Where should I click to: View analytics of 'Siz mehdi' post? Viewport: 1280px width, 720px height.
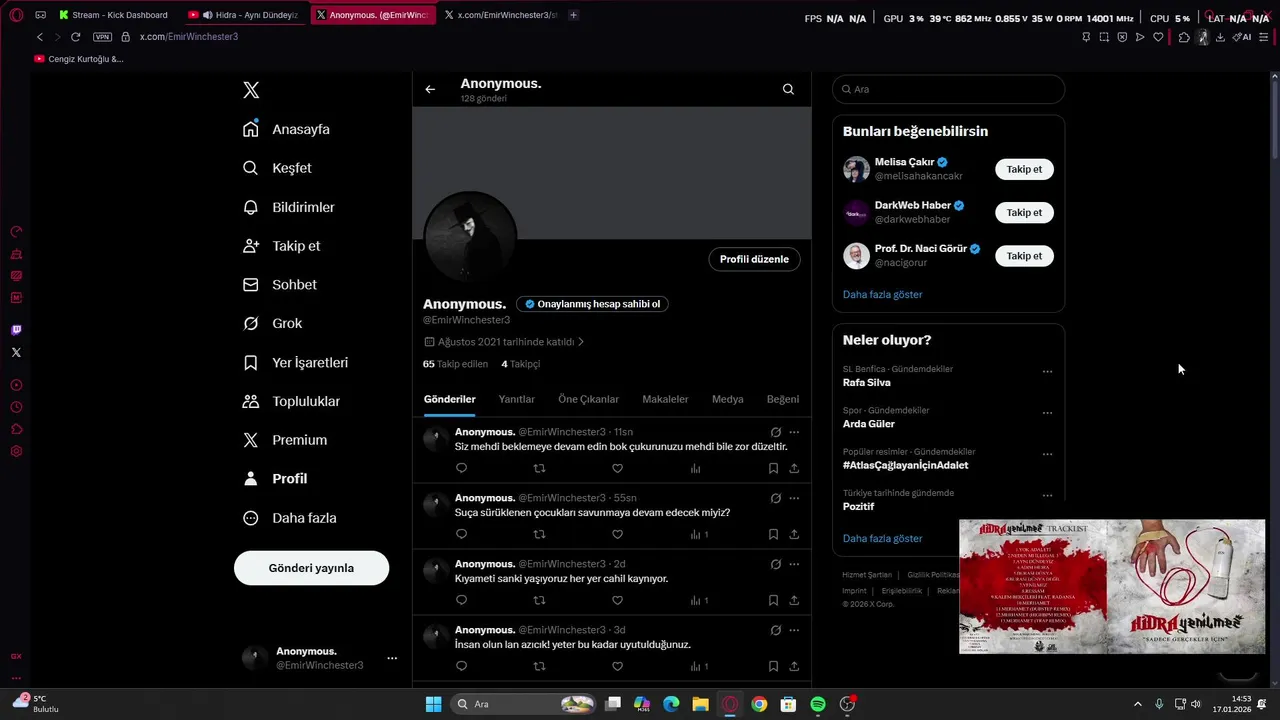coord(695,468)
